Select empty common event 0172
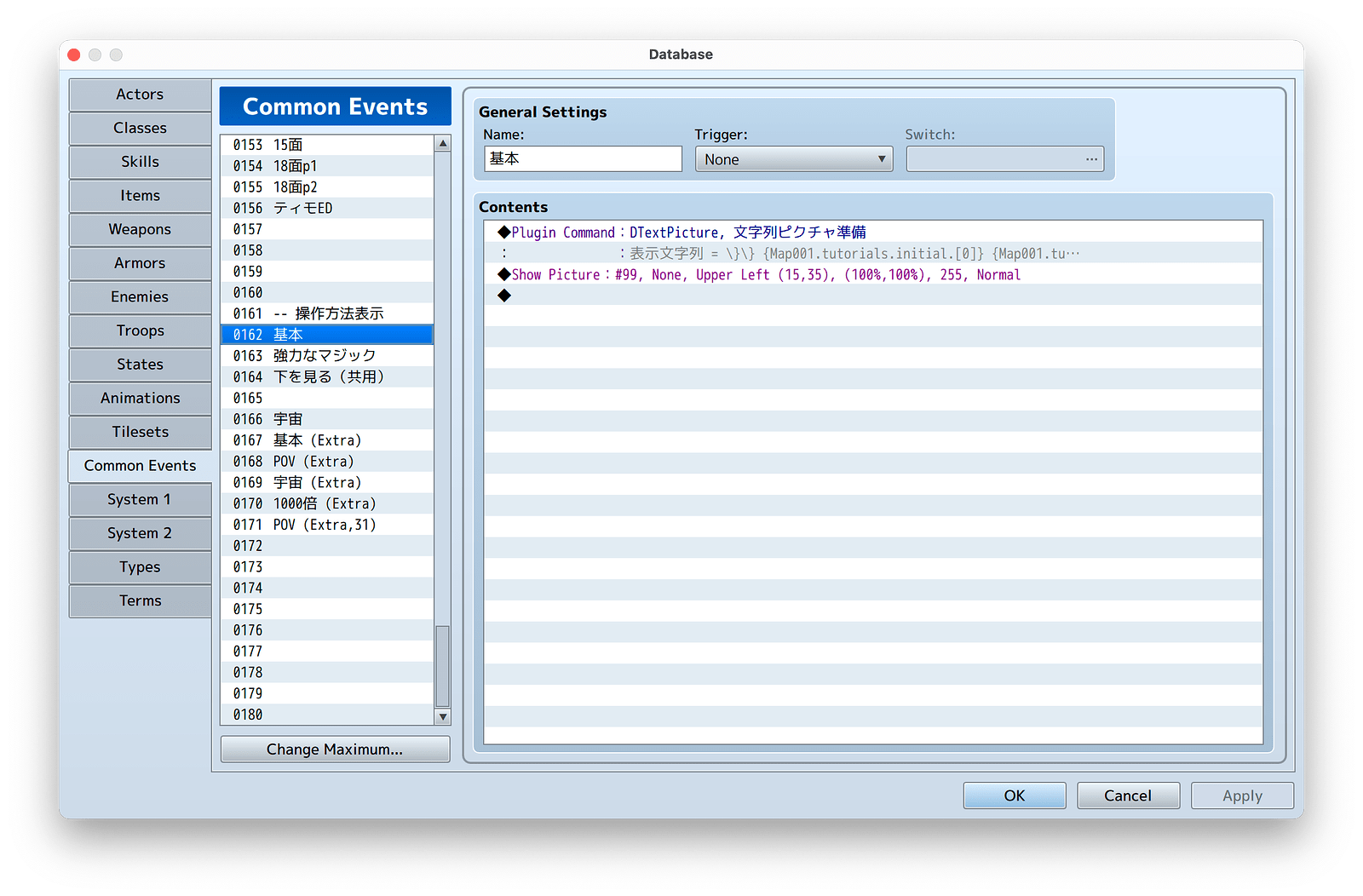This screenshot has width=1363, height=896. 327,546
